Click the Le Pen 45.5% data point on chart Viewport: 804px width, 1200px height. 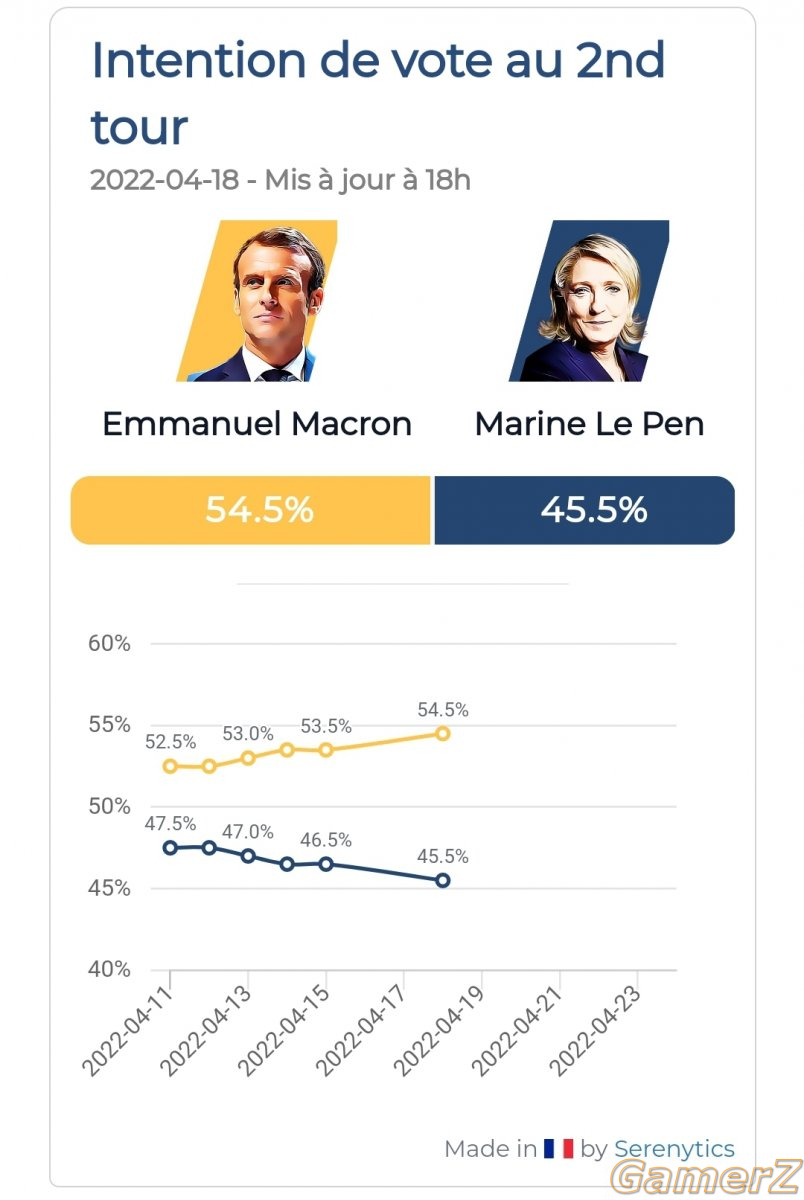click(x=442, y=880)
